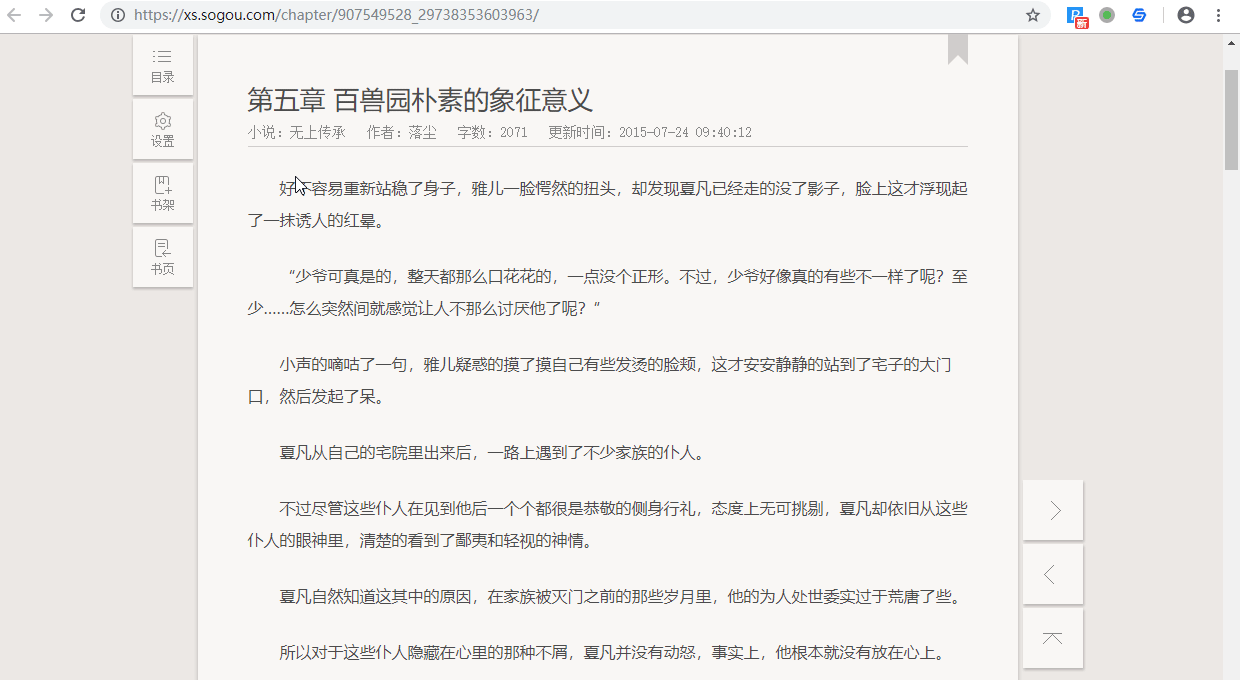Open the 设置 reading settings
Viewport: 1240px width, 680px height.
coord(162,130)
